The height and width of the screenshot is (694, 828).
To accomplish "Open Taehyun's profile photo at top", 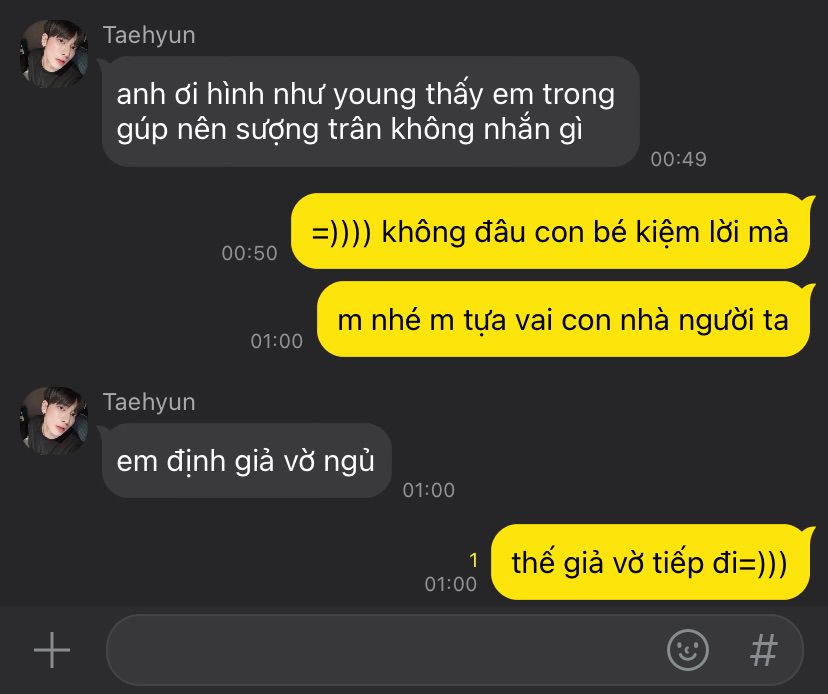I will coord(54,54).
